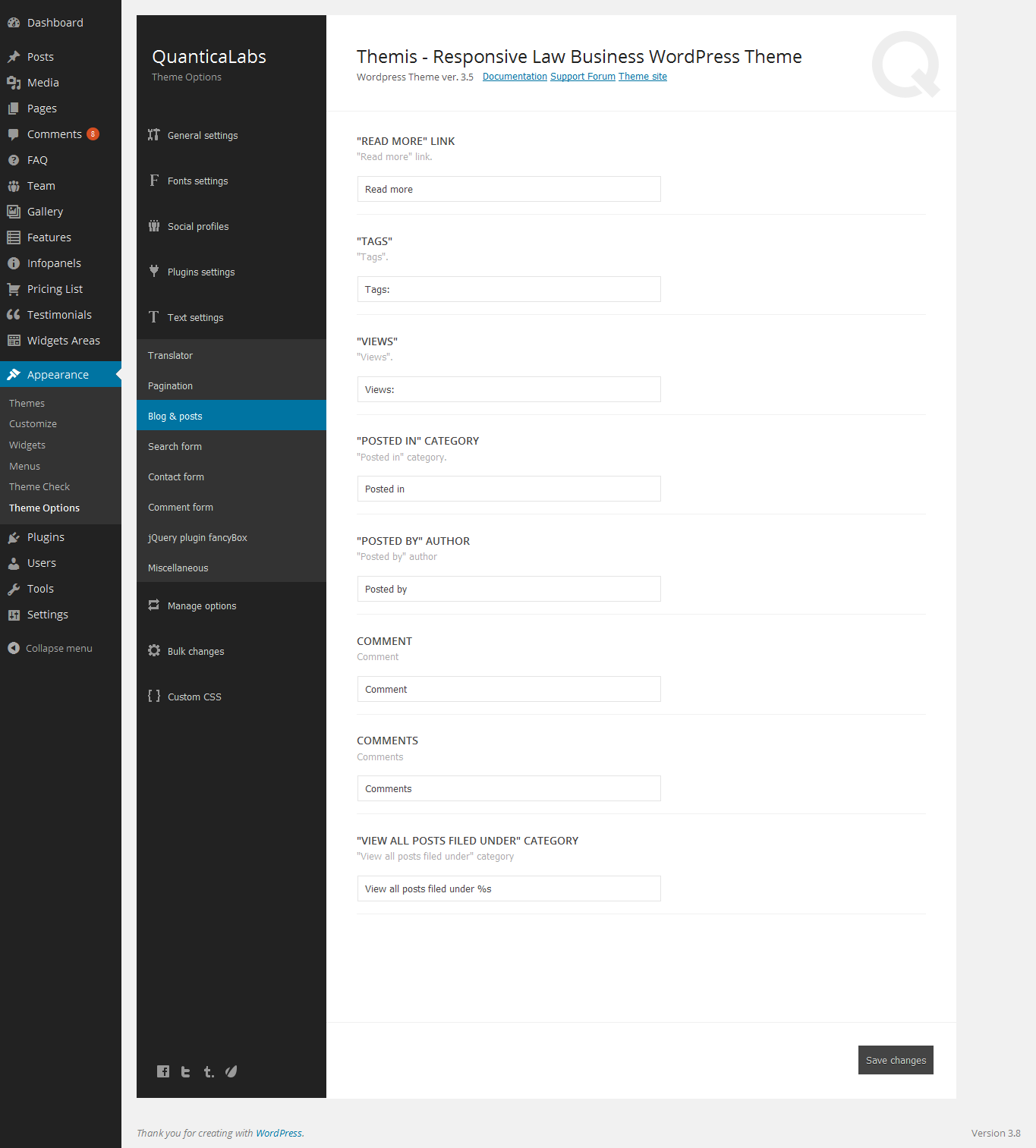Open the Search form section

(x=231, y=446)
